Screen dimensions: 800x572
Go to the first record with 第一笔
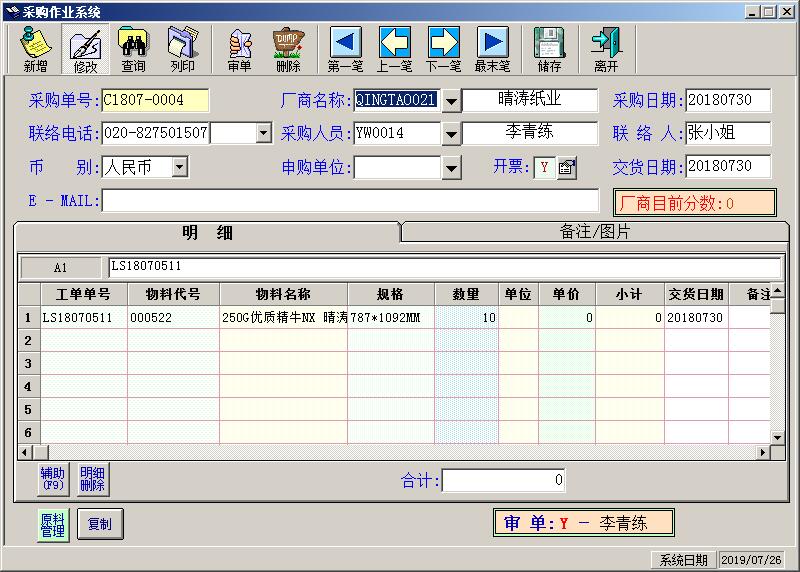(345, 49)
